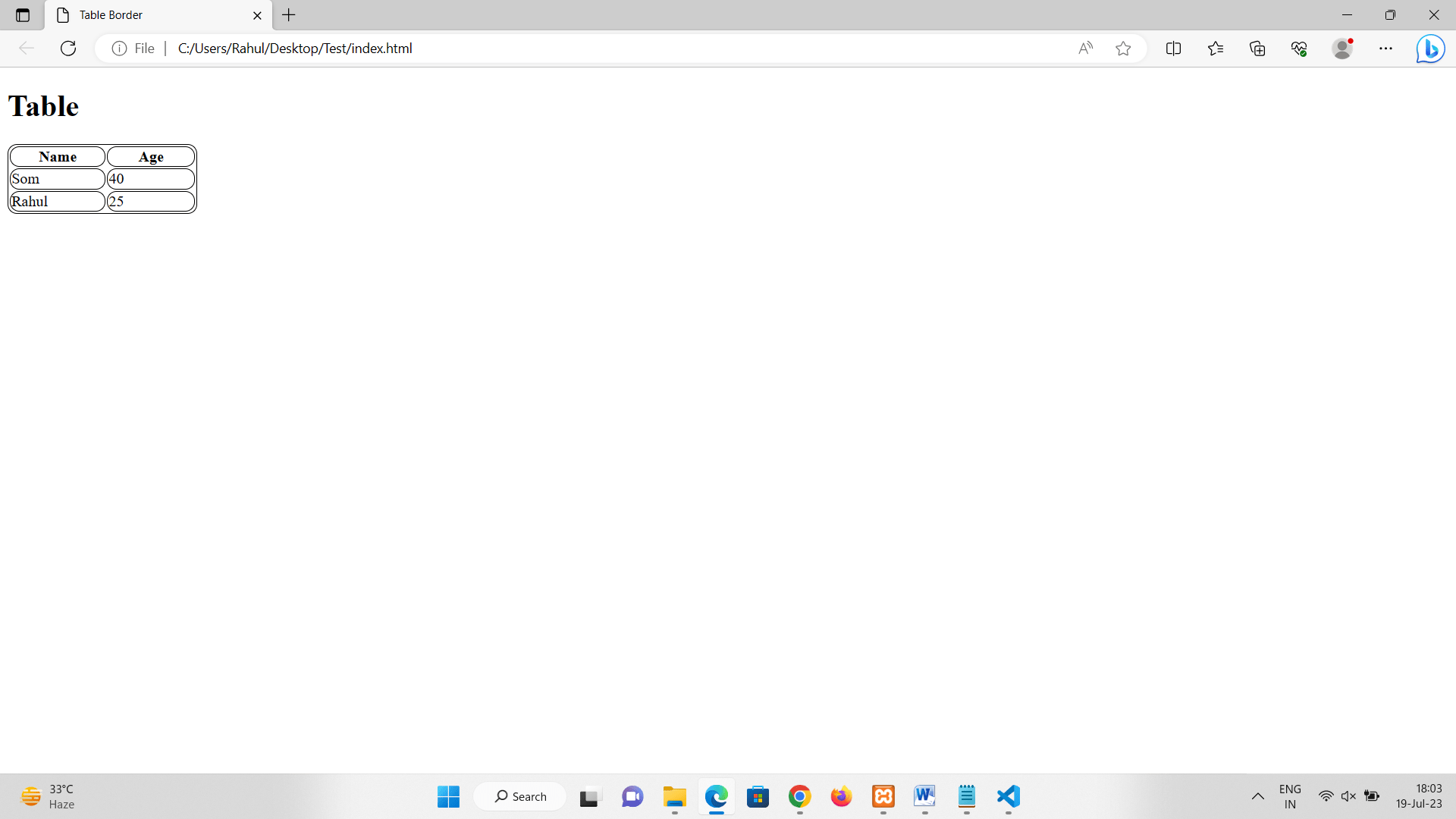This screenshot has height=819, width=1456.
Task: Open tab actions menu icon
Action: pos(23,15)
